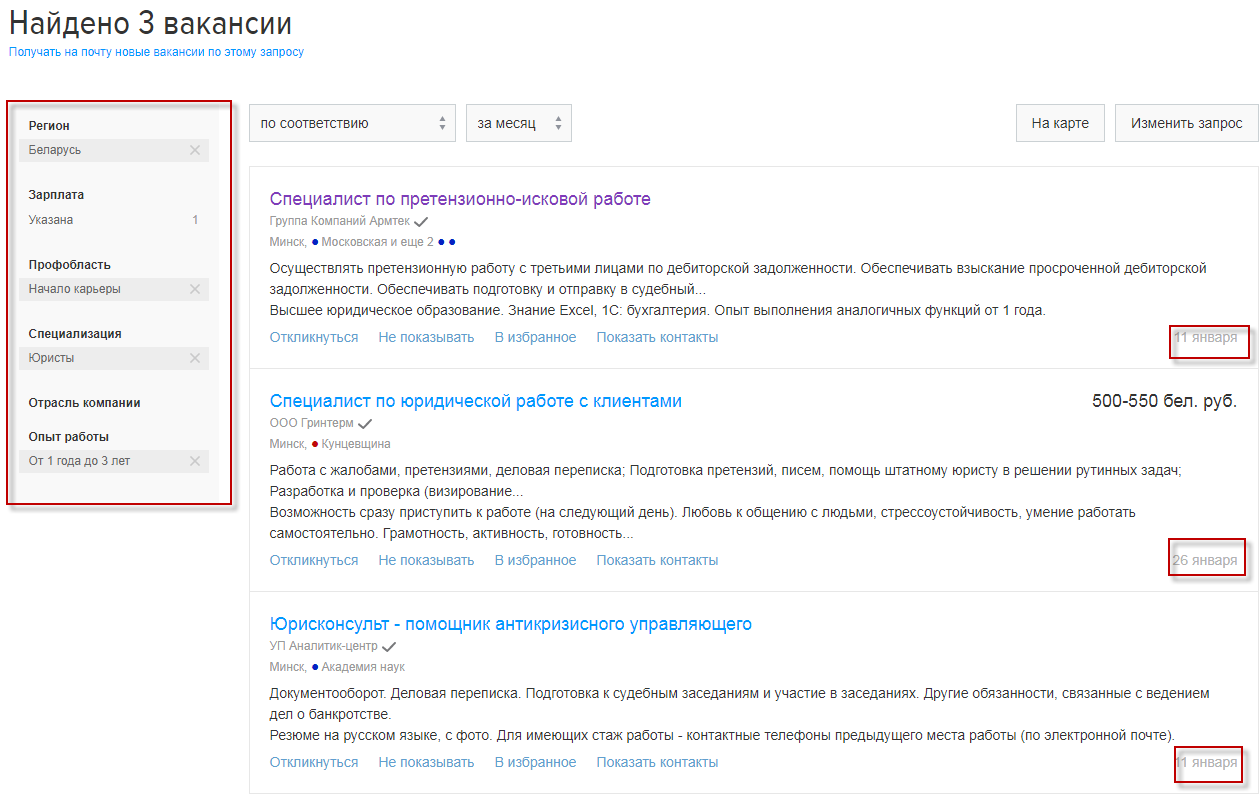
Task: Click the На карте button
Action: coord(1059,124)
